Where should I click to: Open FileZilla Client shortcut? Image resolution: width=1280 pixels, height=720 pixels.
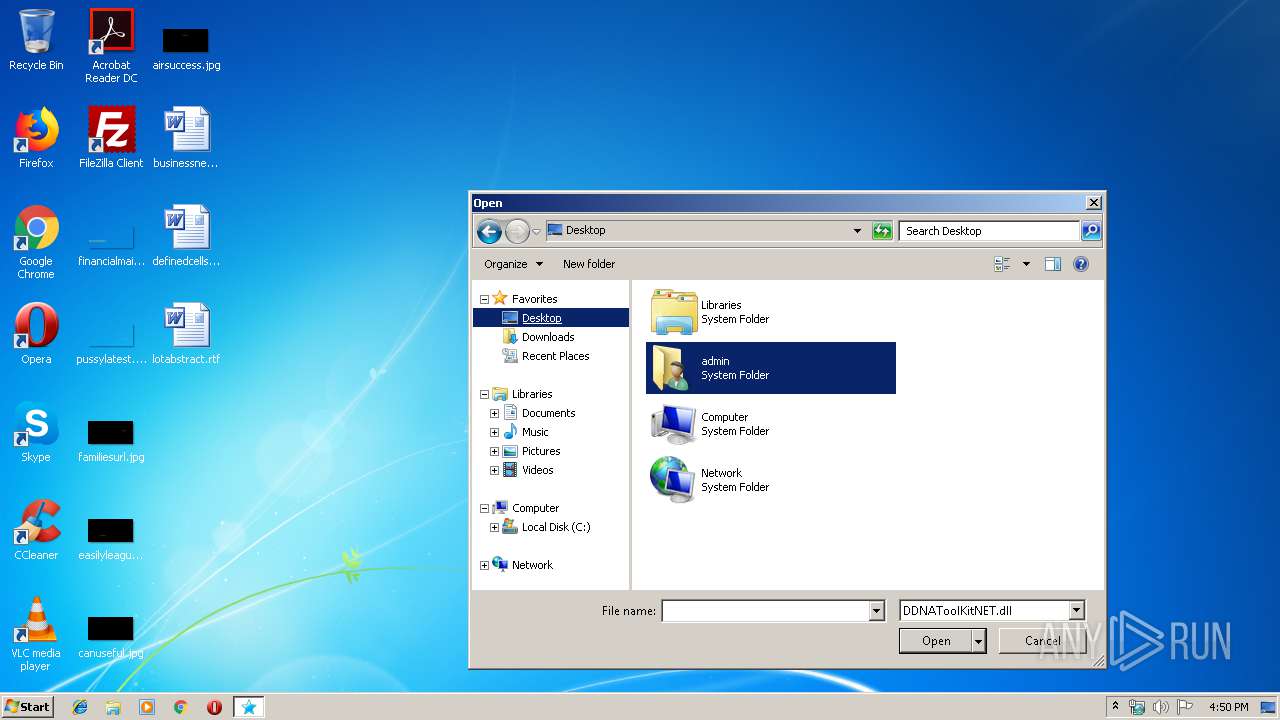pyautogui.click(x=111, y=138)
